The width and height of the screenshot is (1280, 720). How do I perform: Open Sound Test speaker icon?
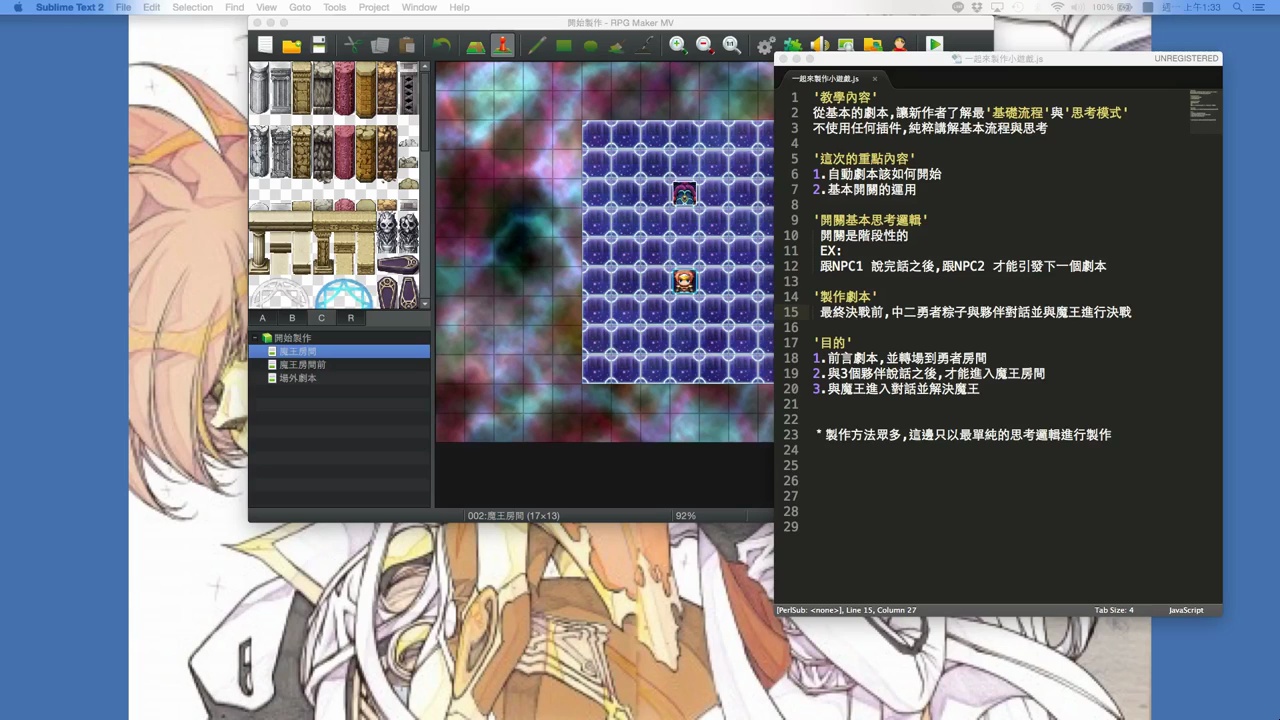click(x=819, y=45)
